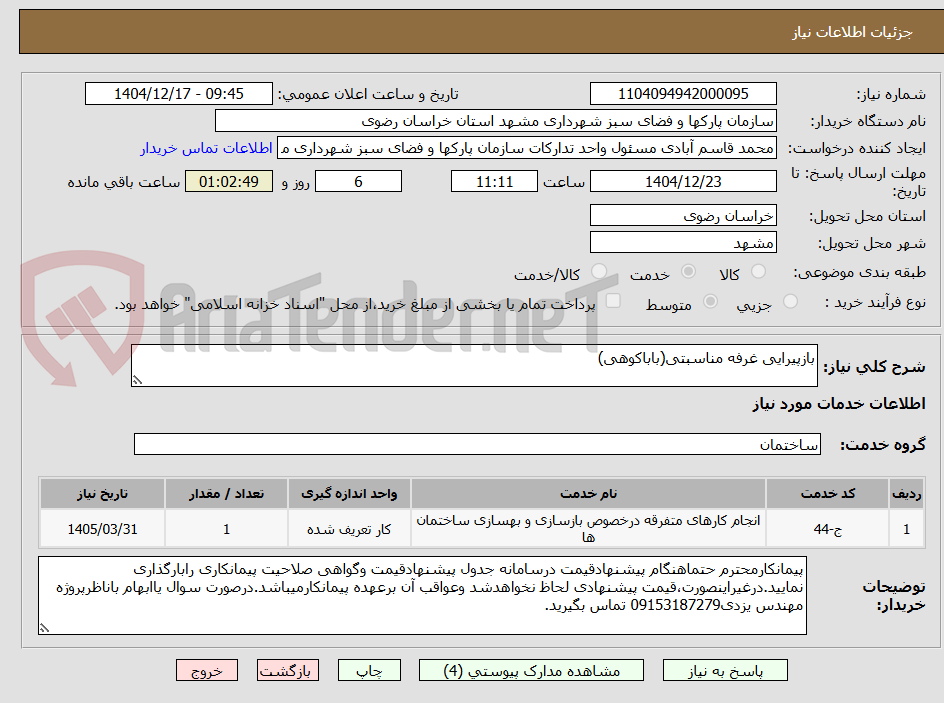This screenshot has height=703, width=944.
Task: Select the خدمت radio option
Action: 688,272
